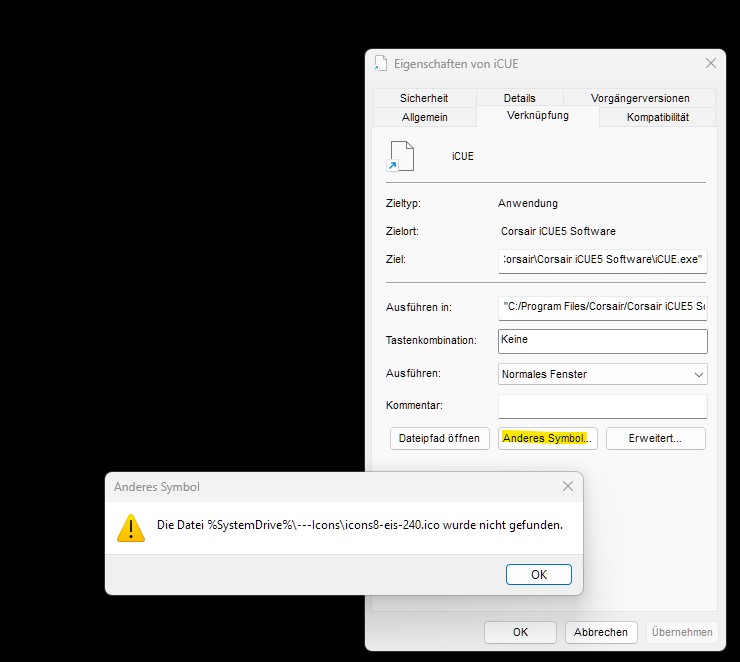Open the Erweitert... options
The width and height of the screenshot is (740, 662).
pos(656,438)
